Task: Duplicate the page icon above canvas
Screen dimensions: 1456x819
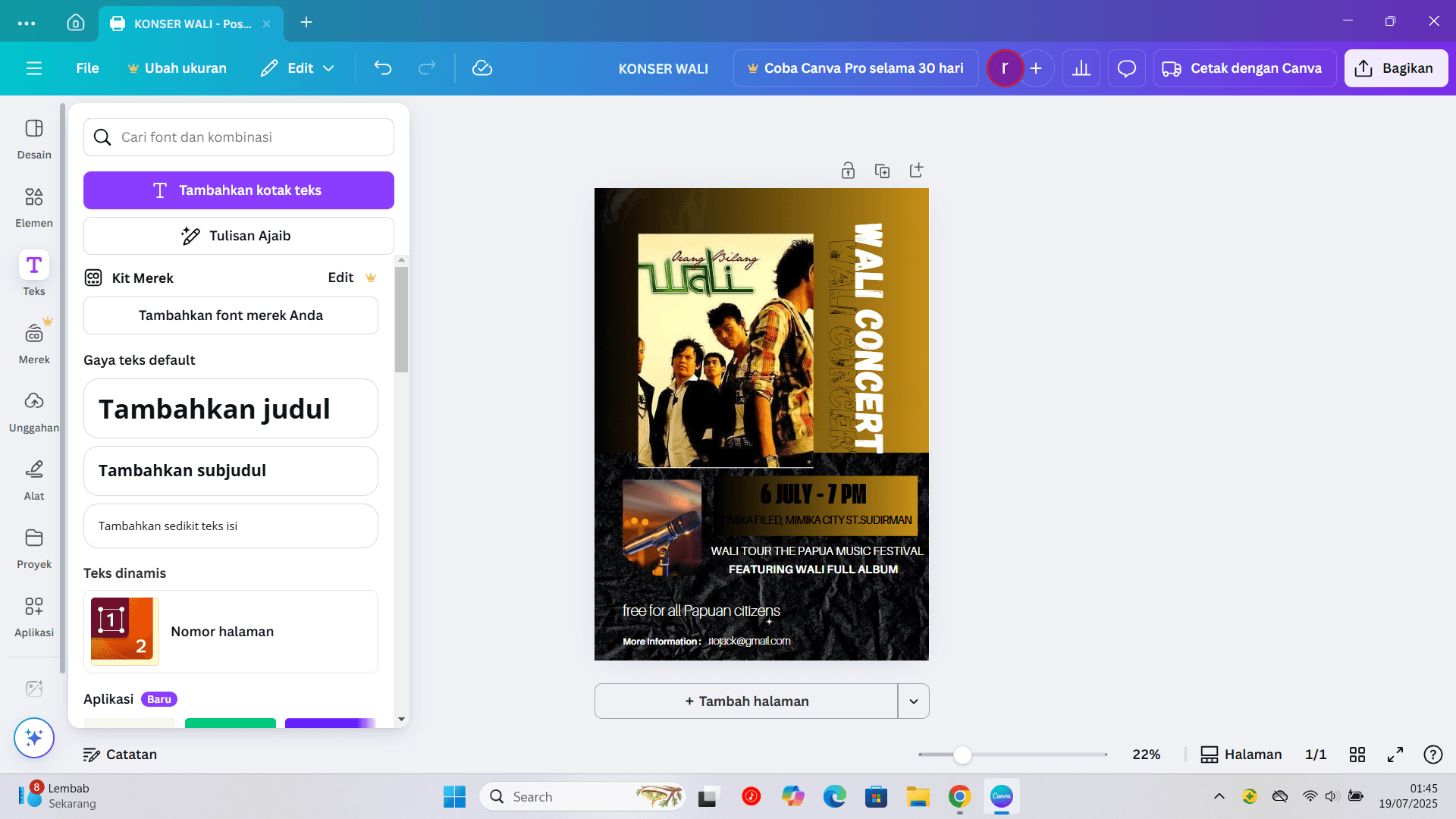Action: click(882, 171)
